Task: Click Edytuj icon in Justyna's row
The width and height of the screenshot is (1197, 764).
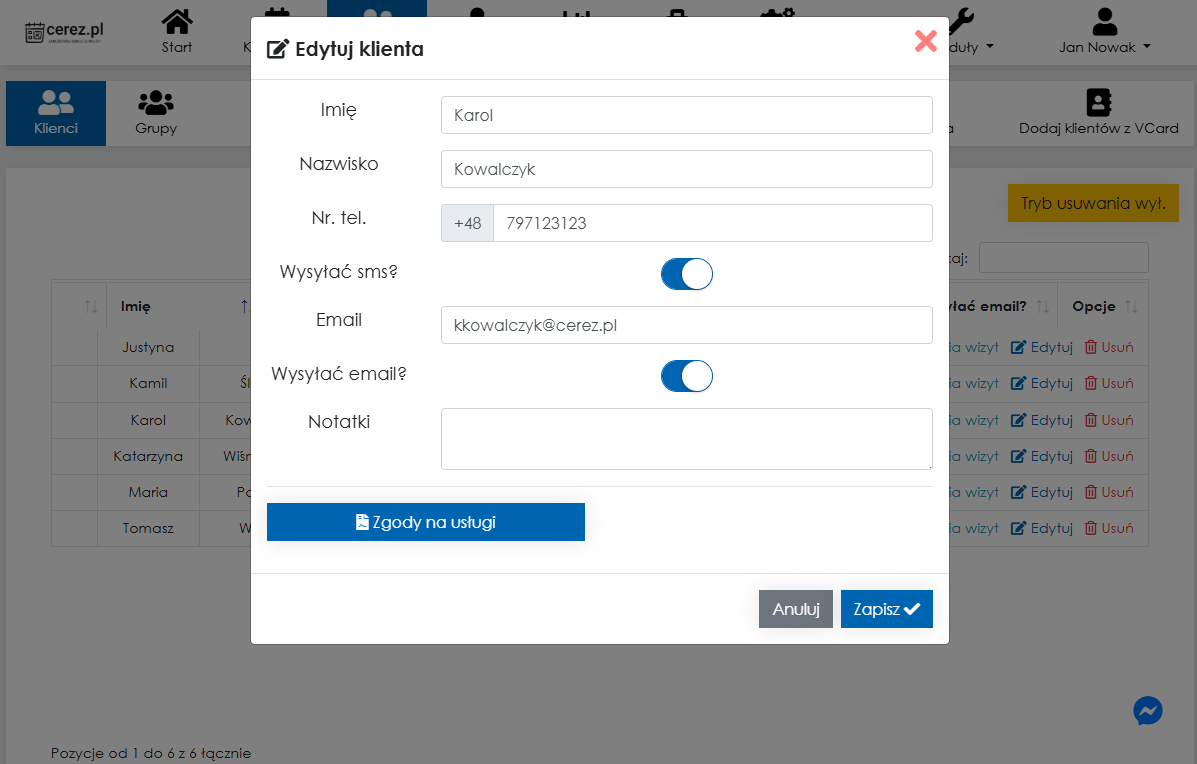Action: pos(1019,348)
